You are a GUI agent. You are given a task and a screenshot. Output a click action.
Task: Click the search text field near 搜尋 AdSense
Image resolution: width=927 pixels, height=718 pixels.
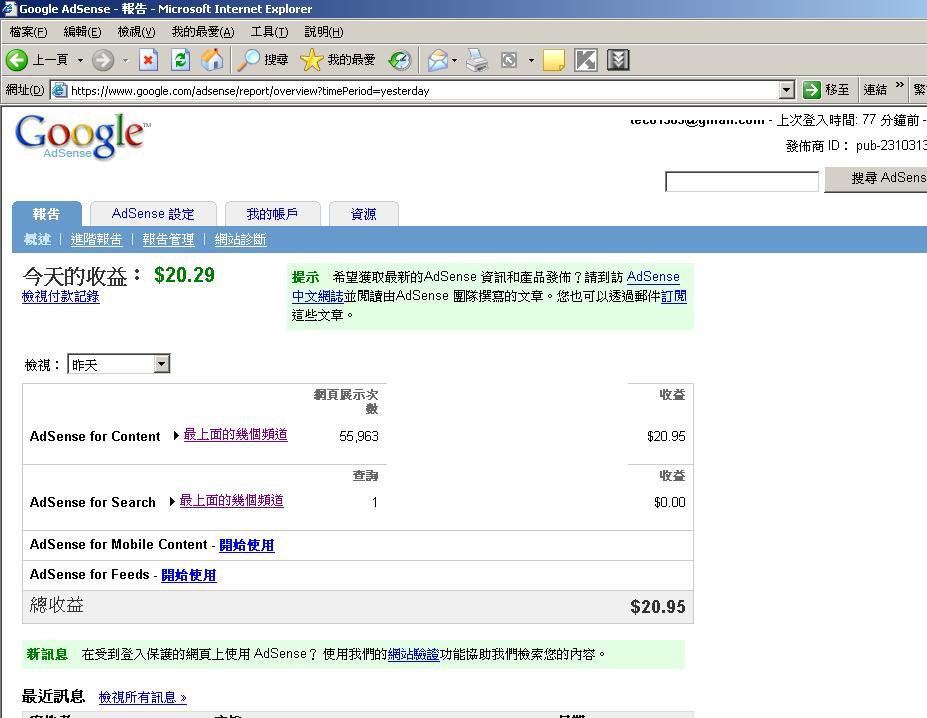[x=741, y=181]
